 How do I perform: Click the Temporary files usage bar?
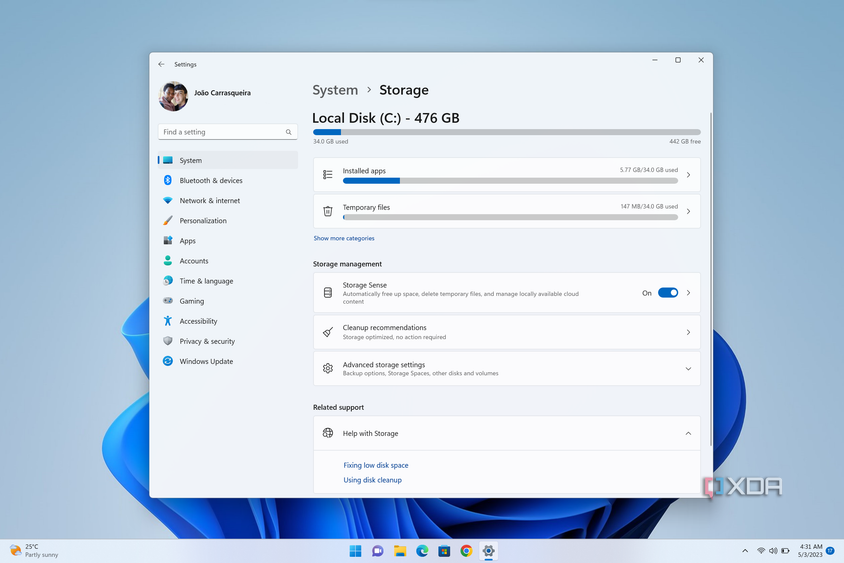point(510,217)
